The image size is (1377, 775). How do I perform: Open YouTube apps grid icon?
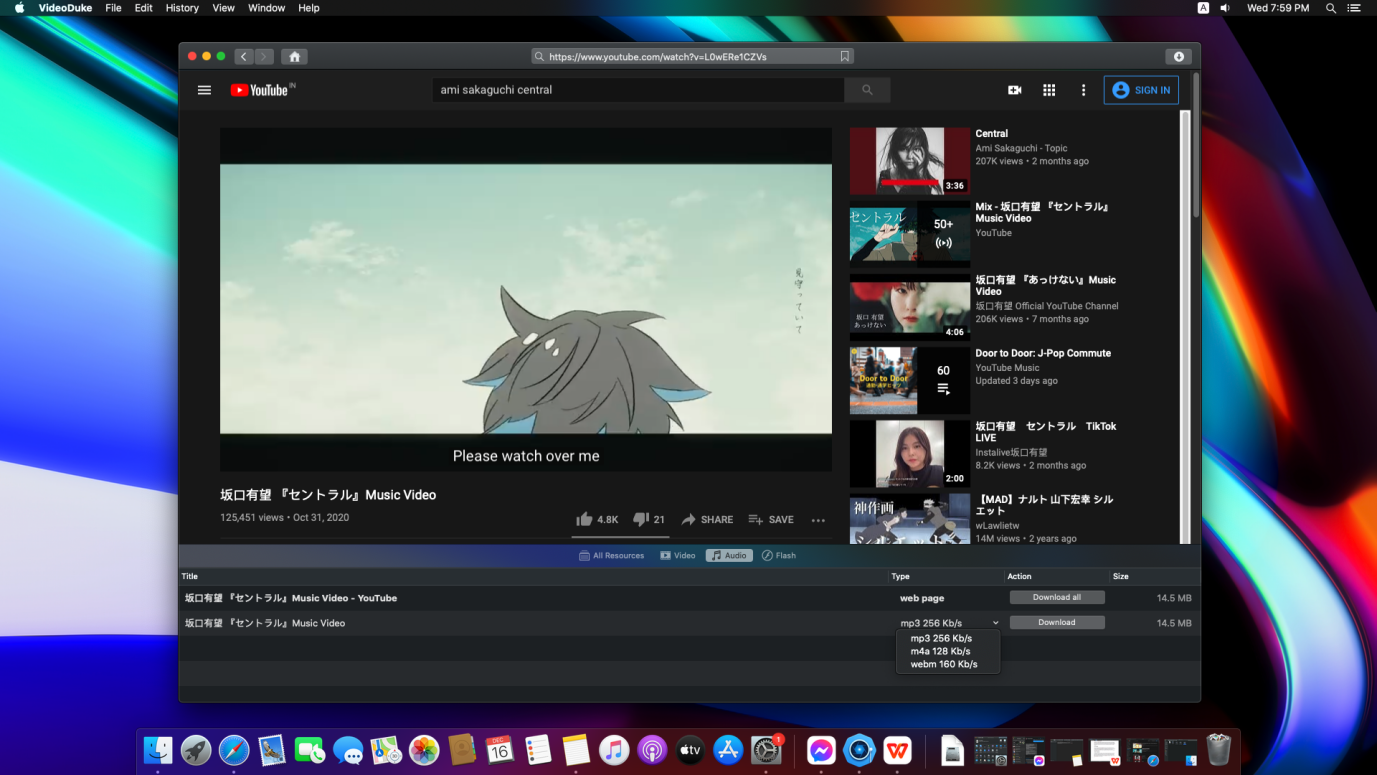1049,90
